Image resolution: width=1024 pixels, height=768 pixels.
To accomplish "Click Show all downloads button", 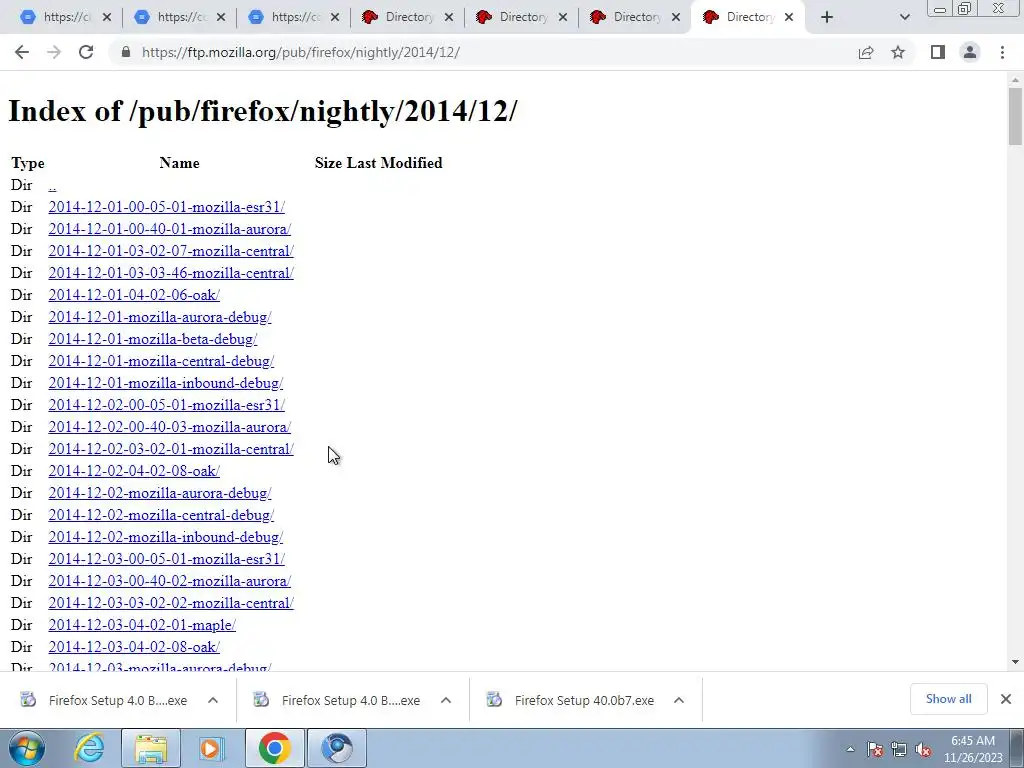I will [x=948, y=699].
